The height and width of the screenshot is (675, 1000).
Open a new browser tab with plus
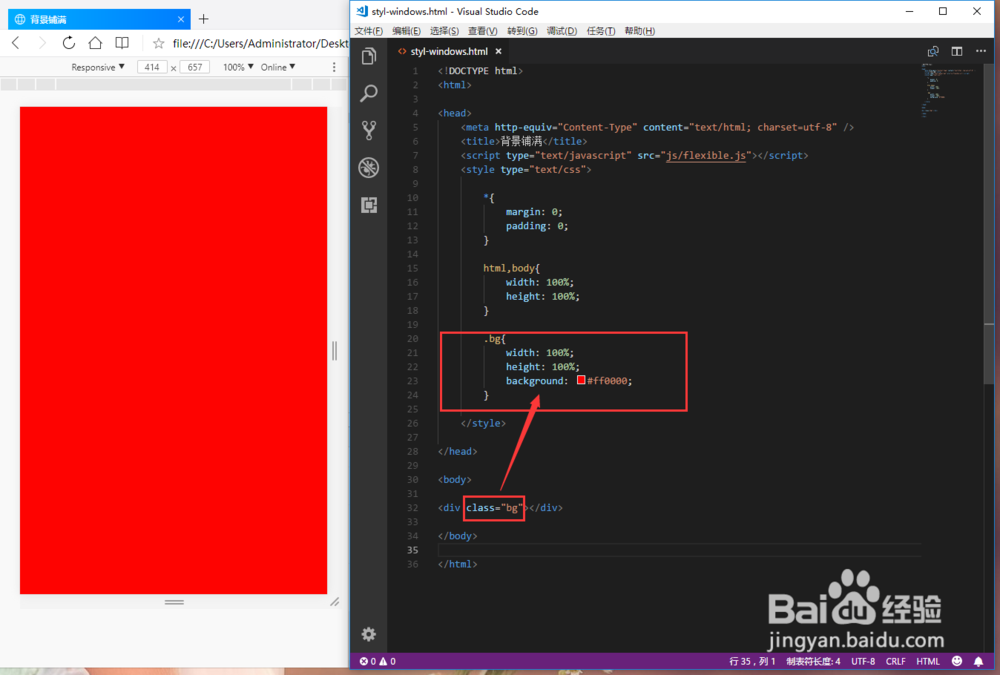pos(203,19)
